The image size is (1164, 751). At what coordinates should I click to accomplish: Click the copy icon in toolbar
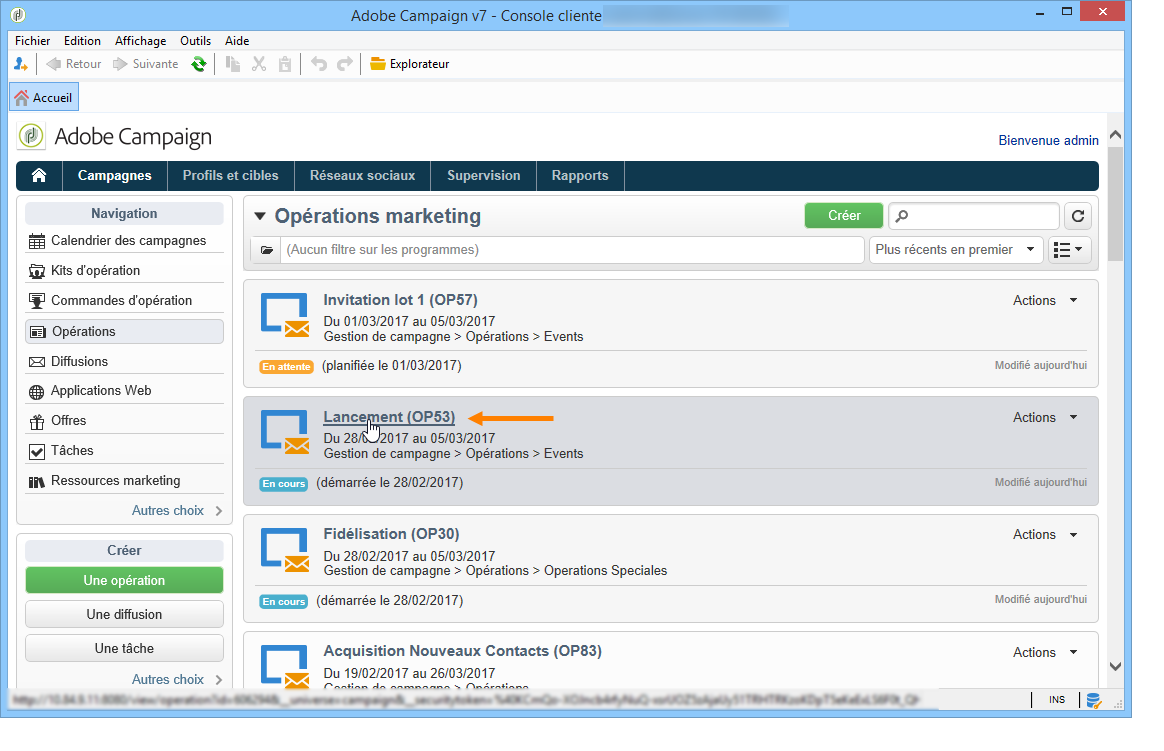pos(233,64)
